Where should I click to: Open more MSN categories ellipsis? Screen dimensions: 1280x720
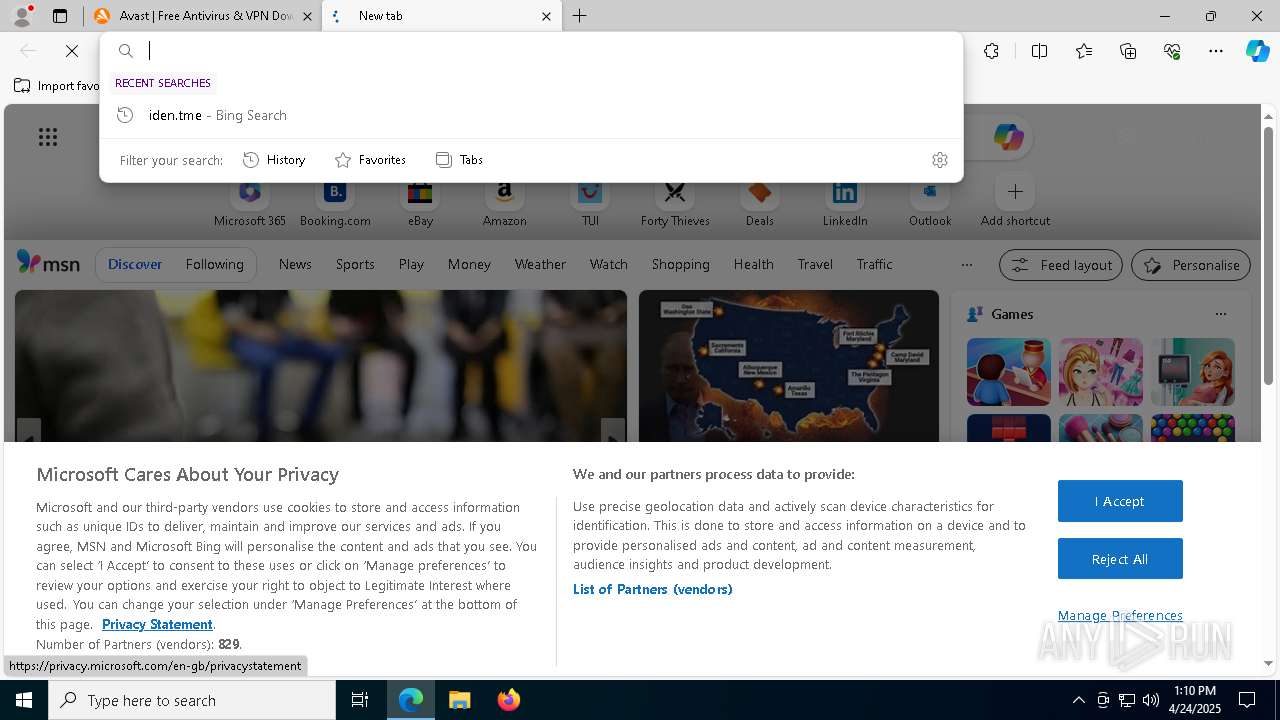click(966, 265)
